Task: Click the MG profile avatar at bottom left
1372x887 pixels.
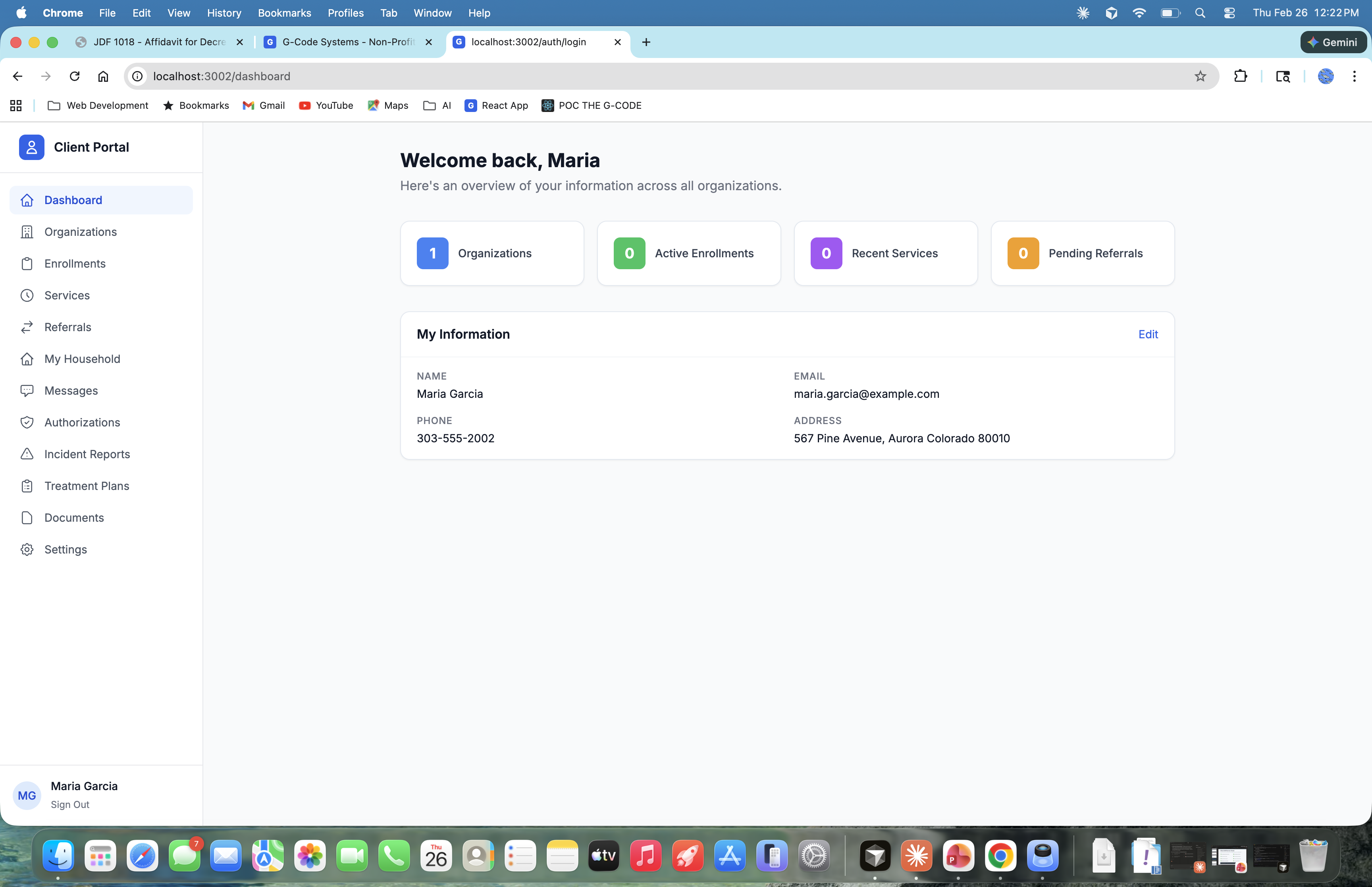Action: point(27,795)
